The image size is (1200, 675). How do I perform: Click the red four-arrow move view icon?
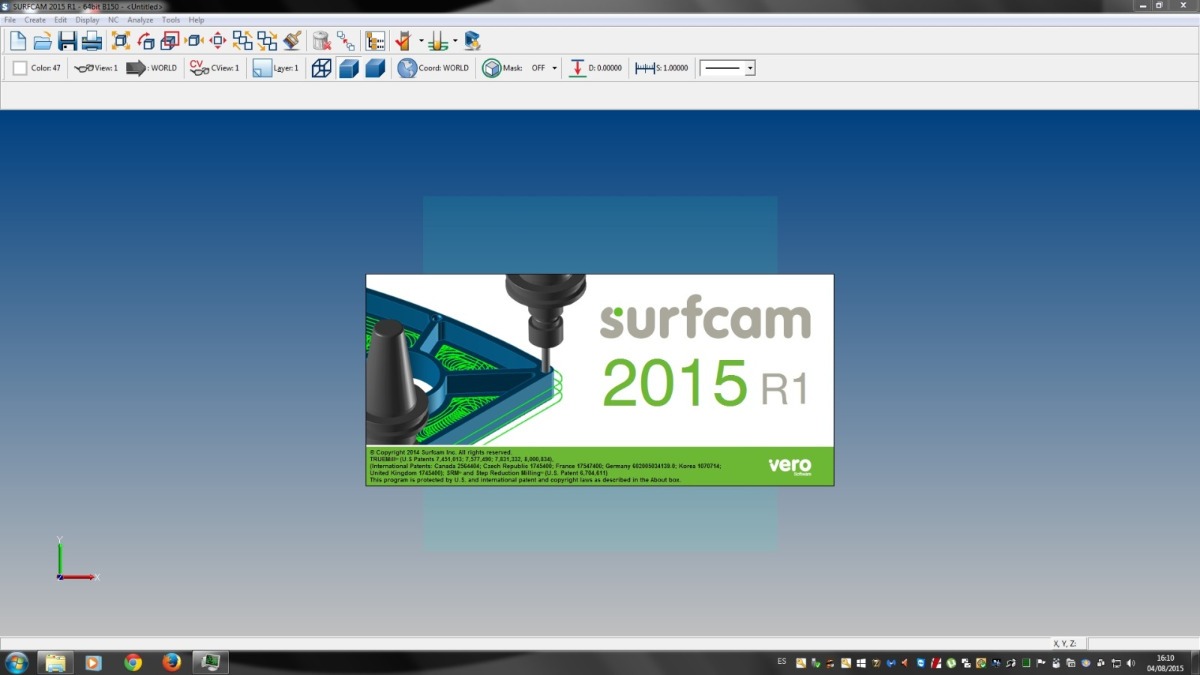tap(218, 41)
